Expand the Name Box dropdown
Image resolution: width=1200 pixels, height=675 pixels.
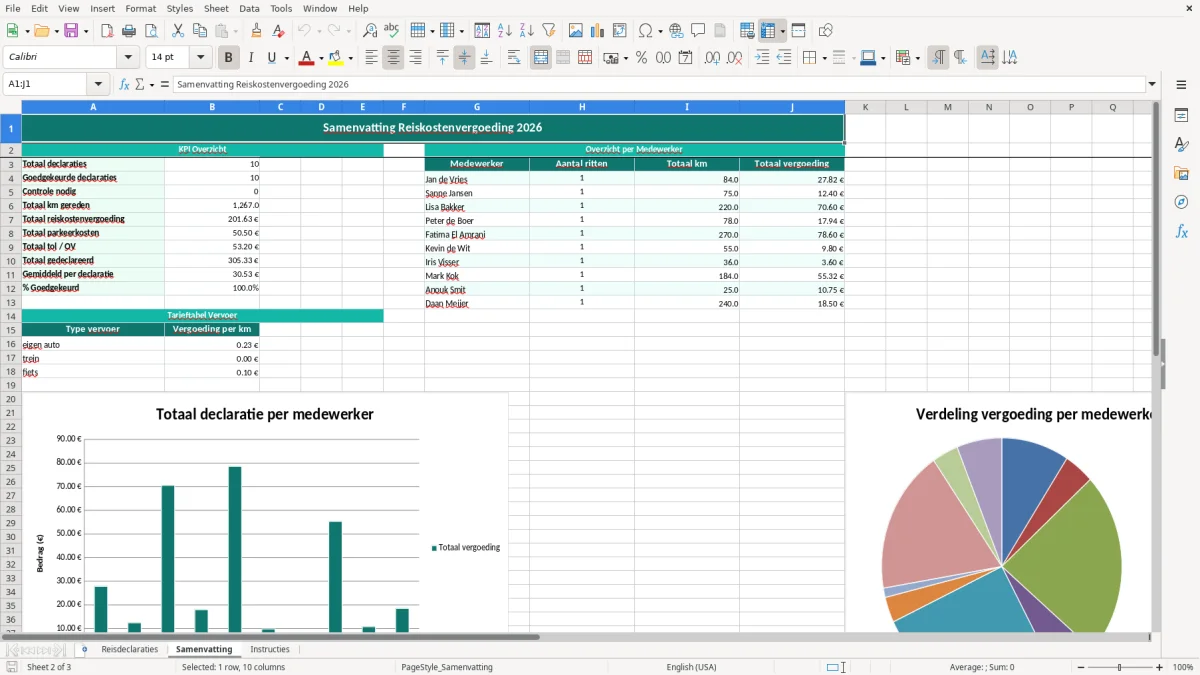point(98,84)
